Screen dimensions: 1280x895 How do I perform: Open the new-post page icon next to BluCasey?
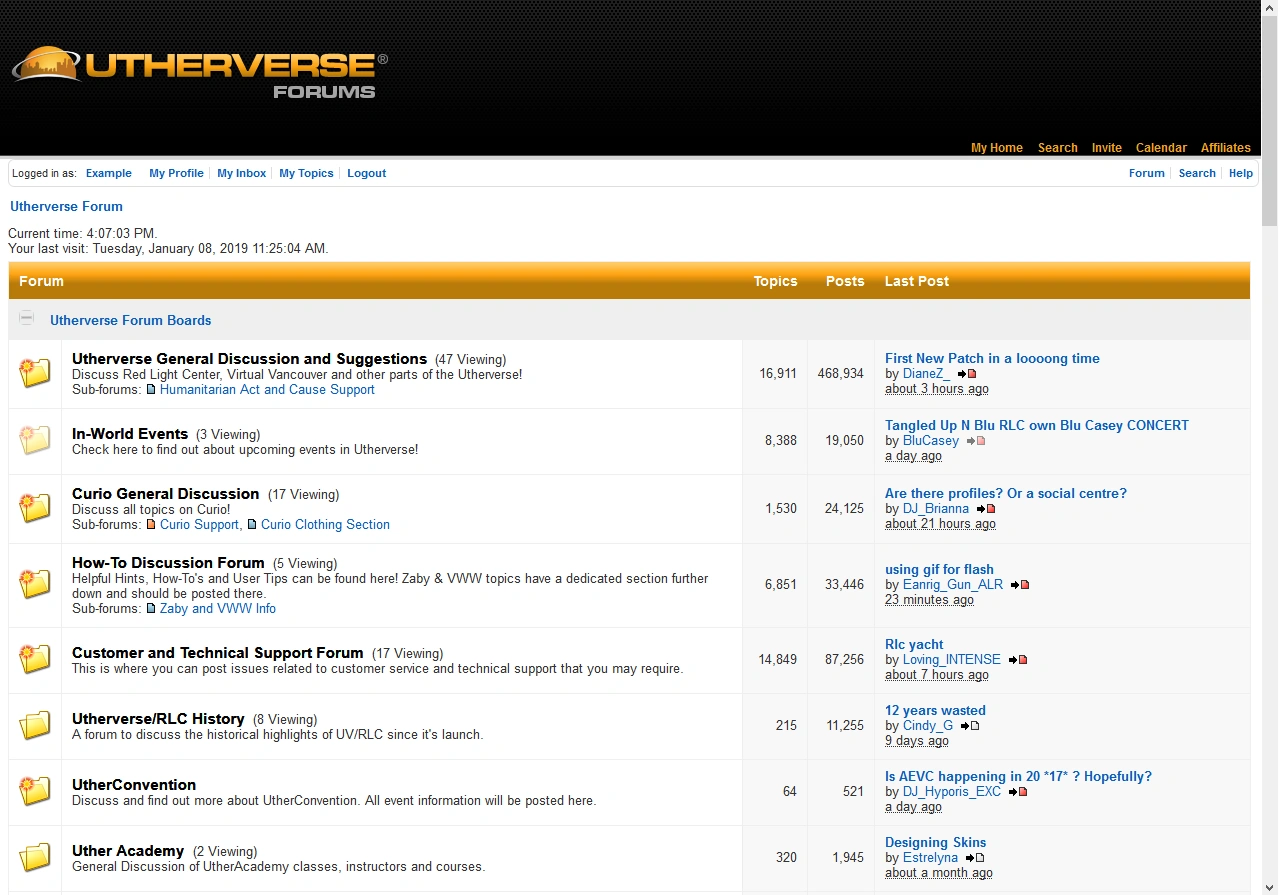[x=979, y=440]
